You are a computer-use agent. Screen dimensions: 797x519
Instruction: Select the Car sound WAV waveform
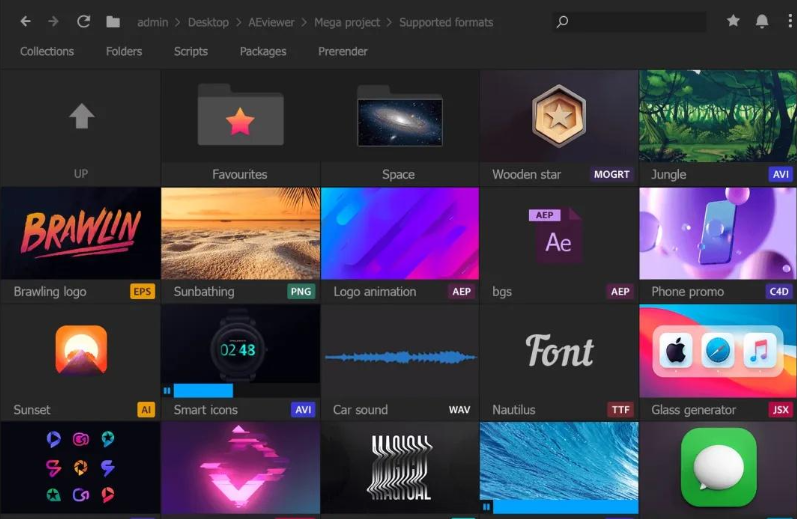[x=400, y=357]
